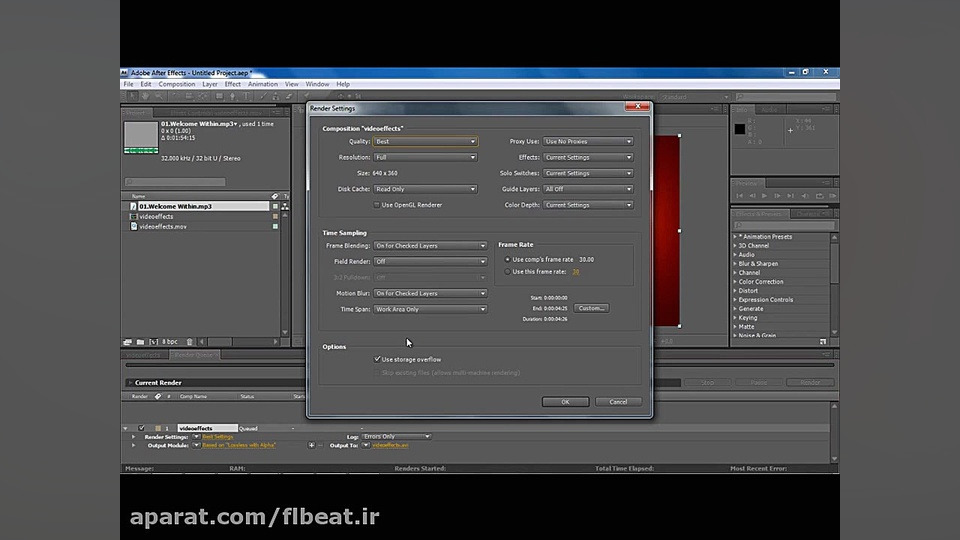Click the play button in Preview panel
Viewport: 960px width, 540px height.
(x=766, y=197)
